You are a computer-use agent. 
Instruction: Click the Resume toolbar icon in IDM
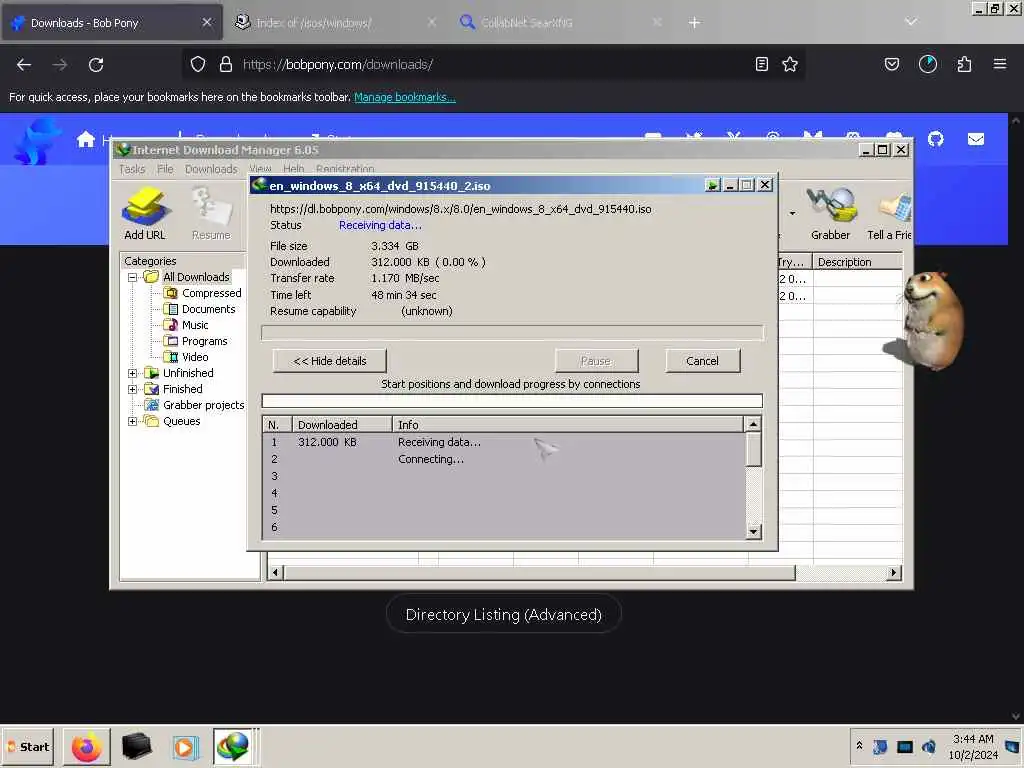pyautogui.click(x=211, y=213)
